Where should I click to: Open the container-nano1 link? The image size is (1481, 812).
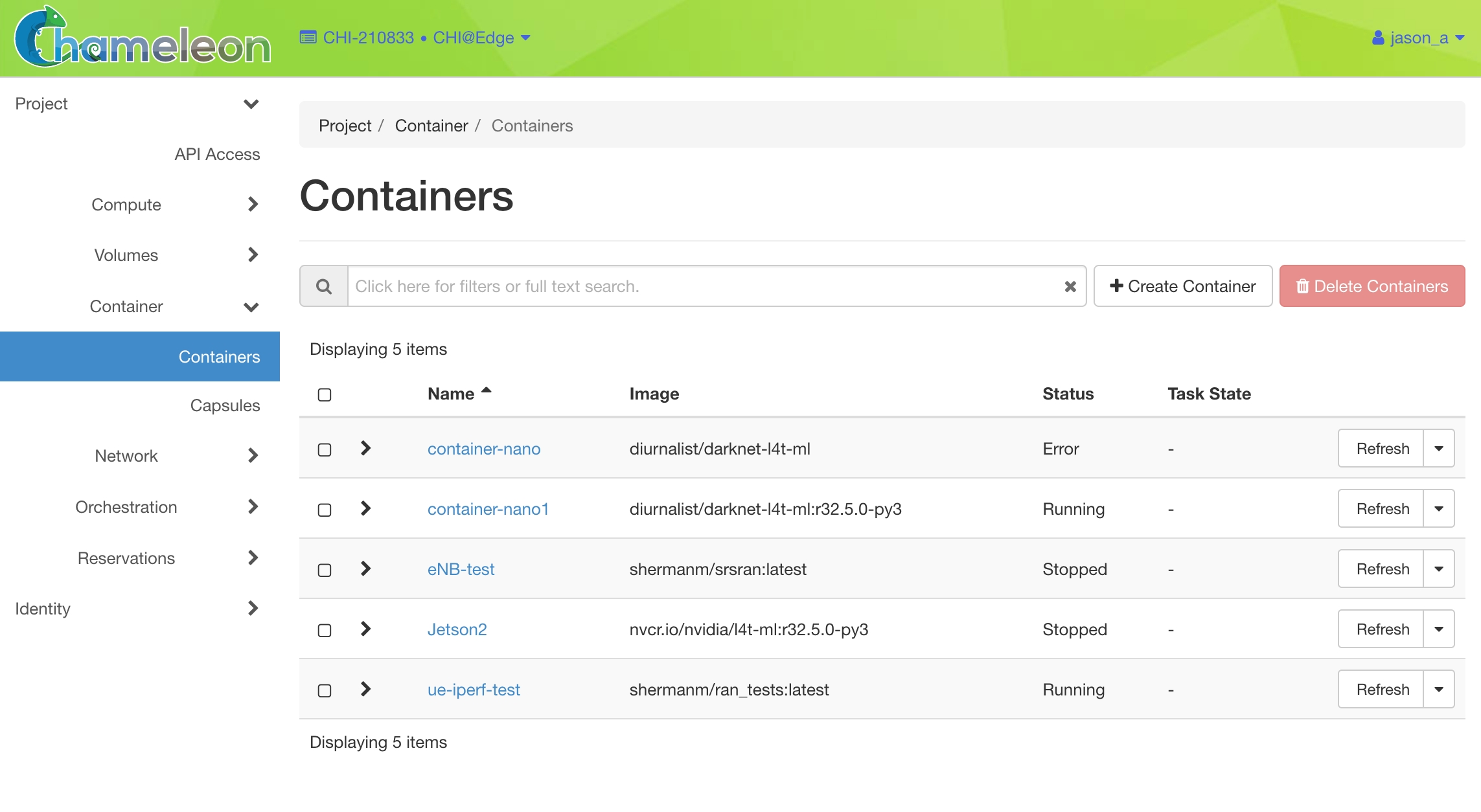tap(488, 509)
